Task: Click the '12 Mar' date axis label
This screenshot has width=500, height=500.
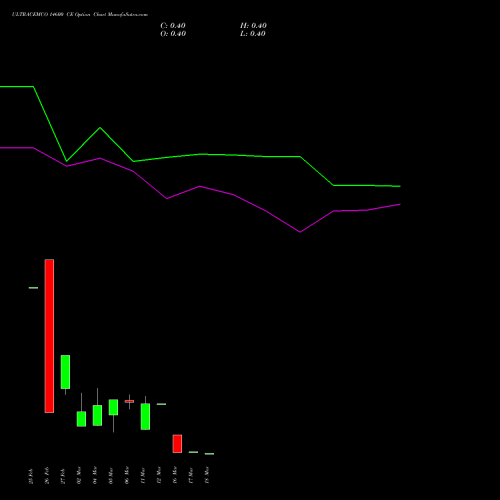Action: click(159, 475)
